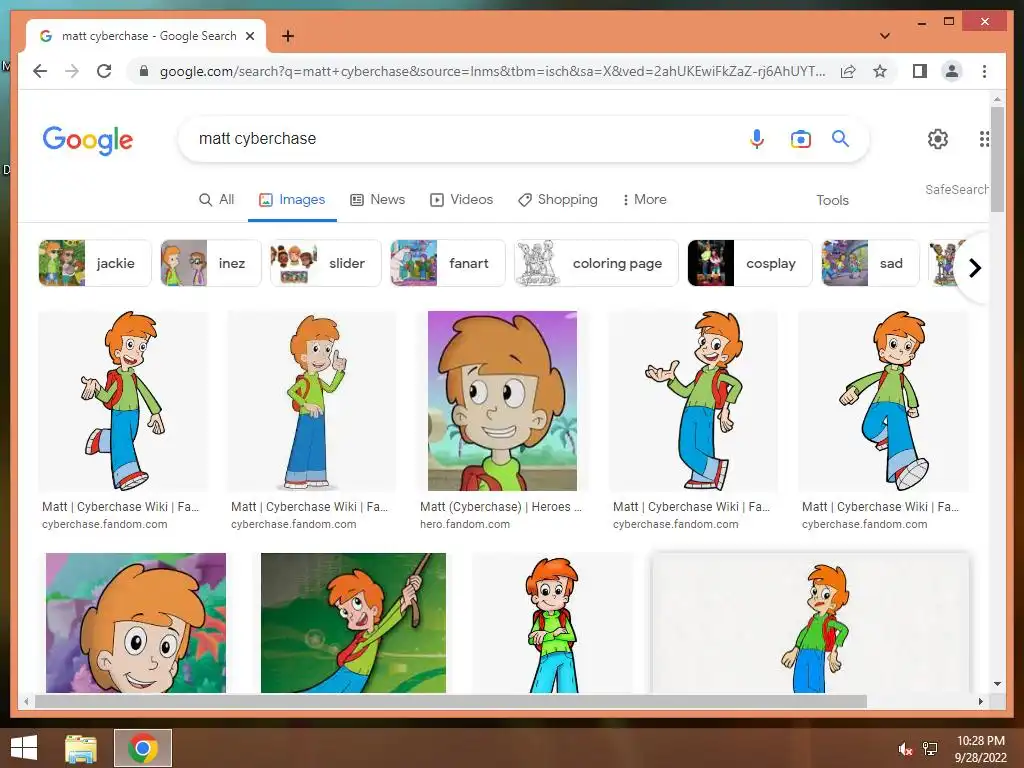Close the matt cyberchase tab
Screen dimensions: 1024x768
pos(250,36)
